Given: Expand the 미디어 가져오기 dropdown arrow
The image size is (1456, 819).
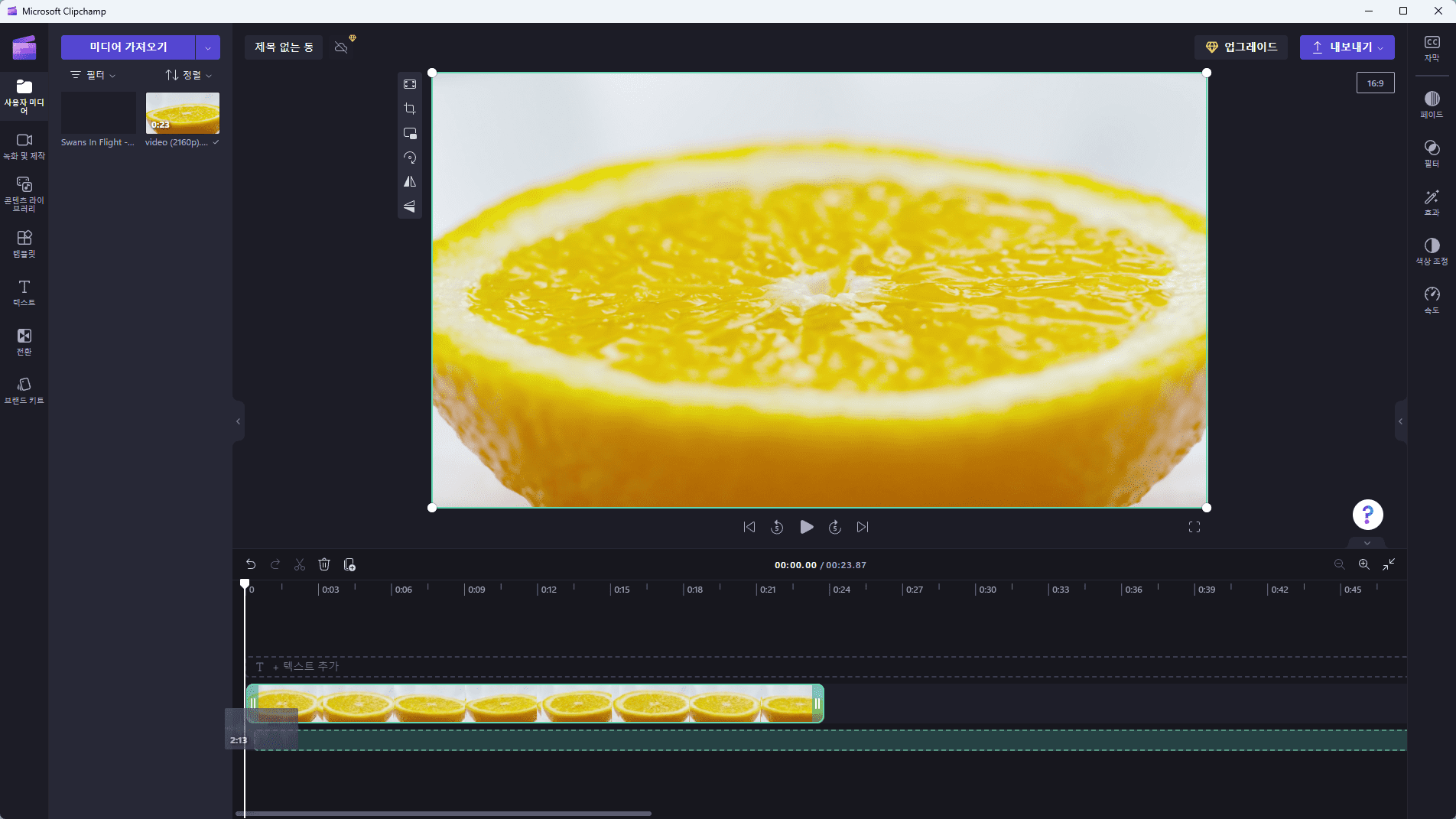Looking at the screenshot, I should click(207, 47).
